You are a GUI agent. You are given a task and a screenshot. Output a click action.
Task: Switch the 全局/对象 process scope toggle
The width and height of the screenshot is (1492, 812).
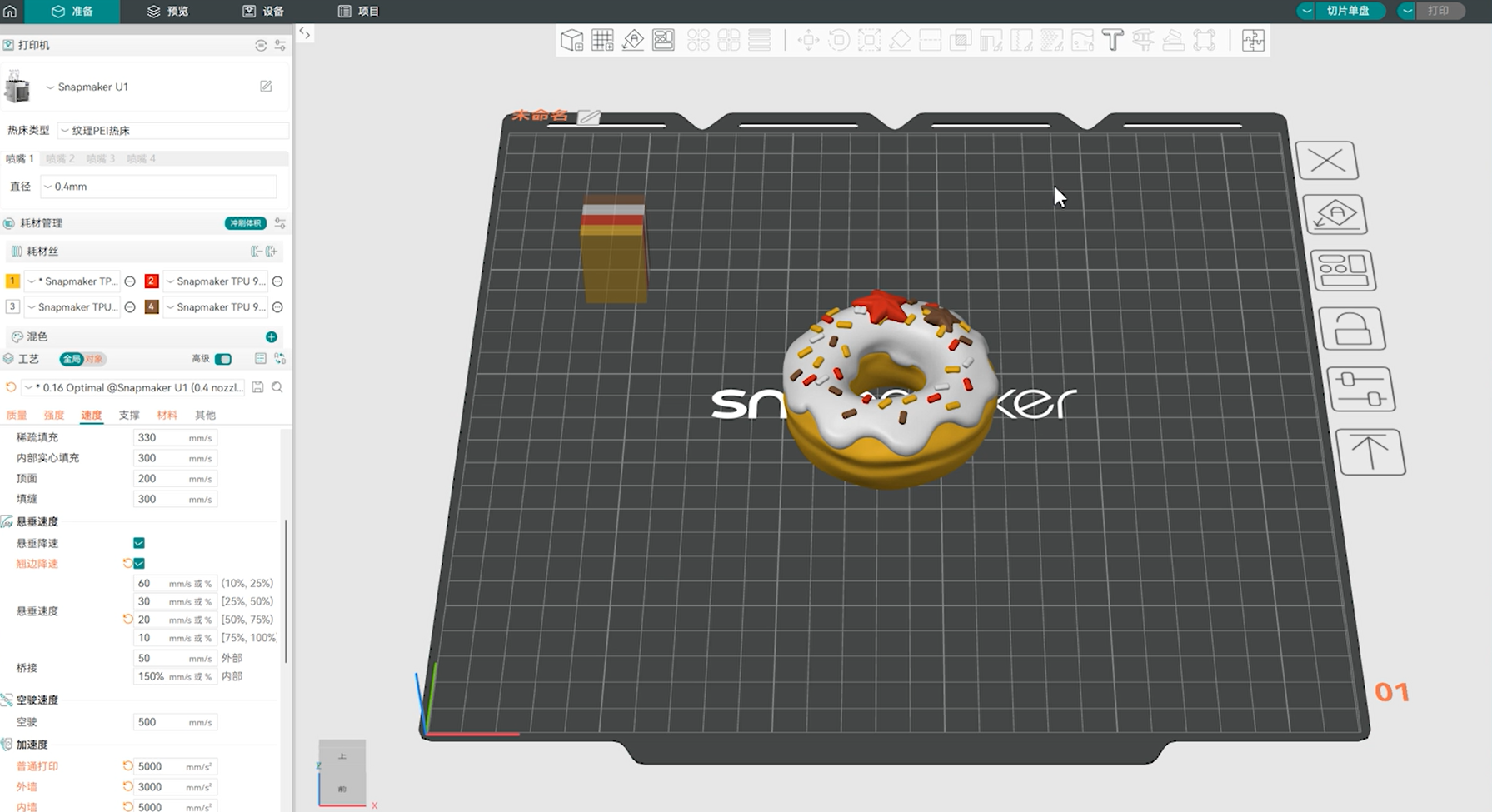[82, 359]
